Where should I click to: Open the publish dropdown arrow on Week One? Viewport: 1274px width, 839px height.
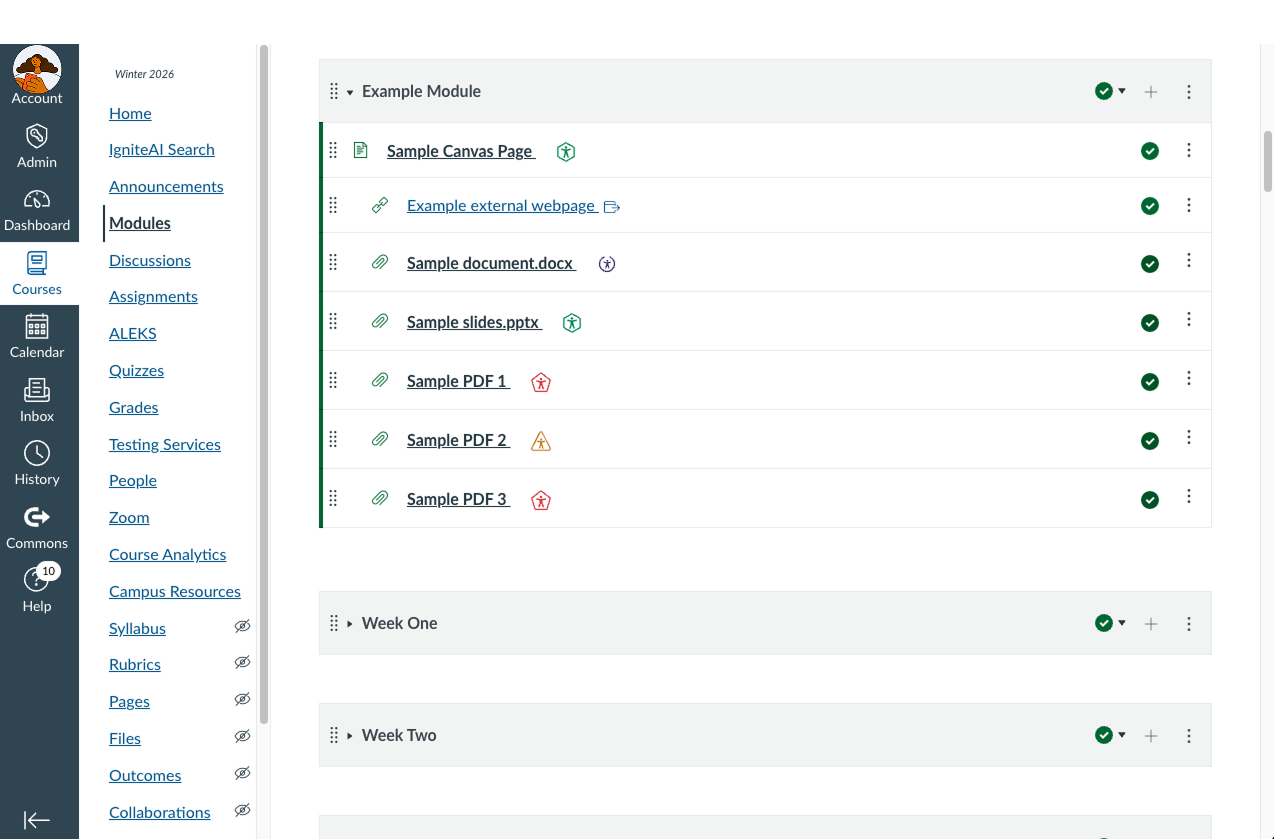click(x=1121, y=622)
